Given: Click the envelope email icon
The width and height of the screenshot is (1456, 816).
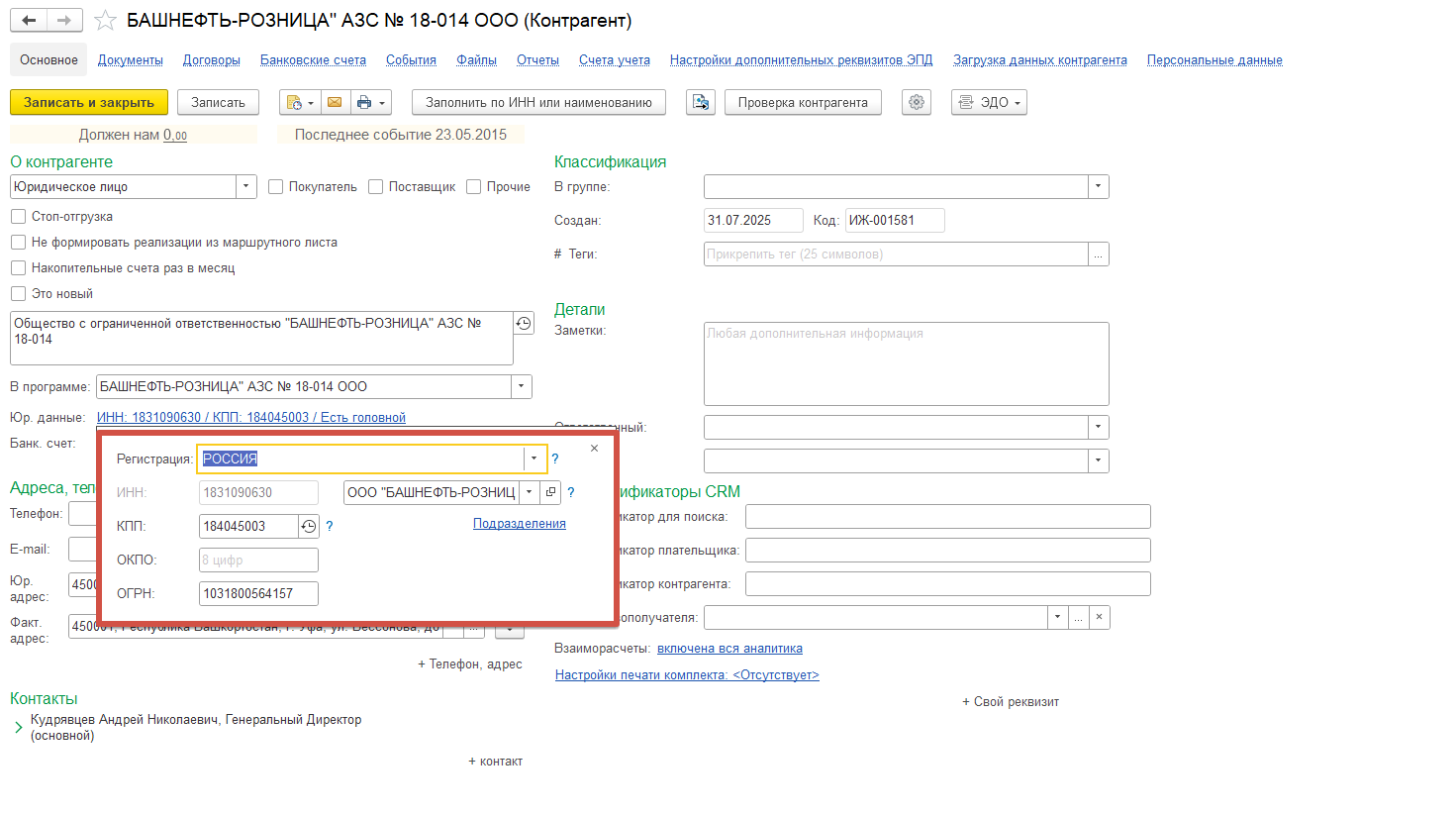Looking at the screenshot, I should coord(335,102).
